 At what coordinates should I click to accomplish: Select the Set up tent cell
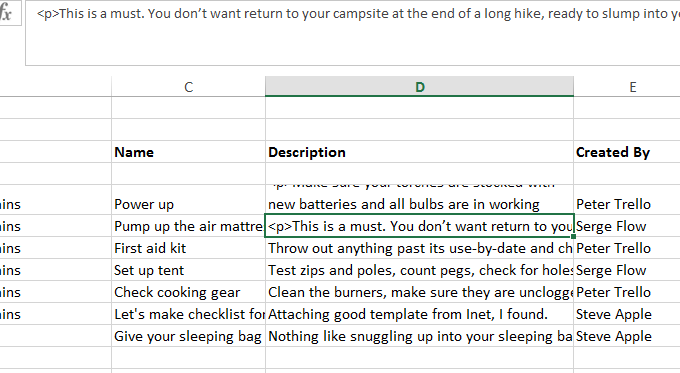(x=188, y=270)
